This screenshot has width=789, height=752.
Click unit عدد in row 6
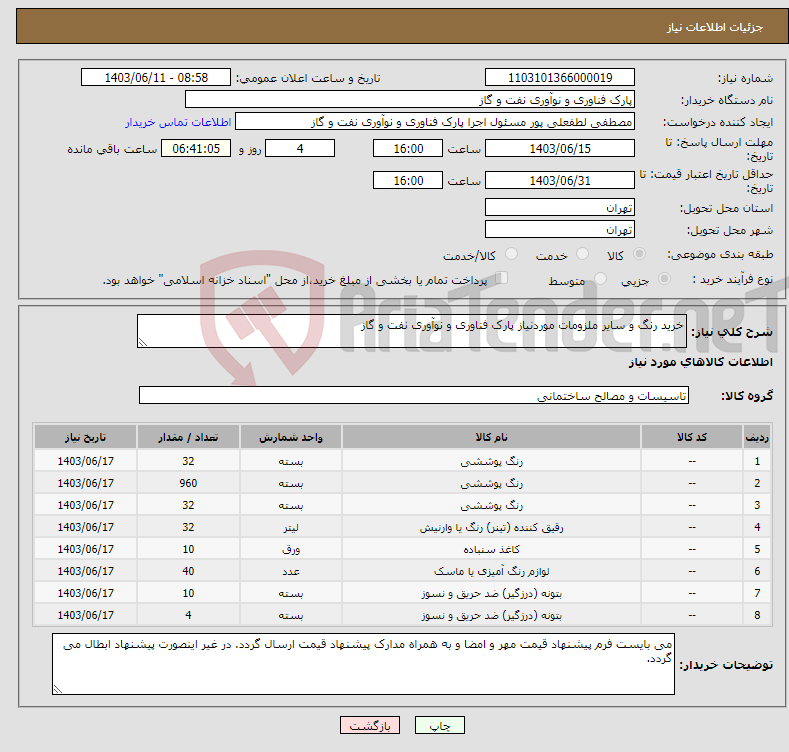[291, 571]
